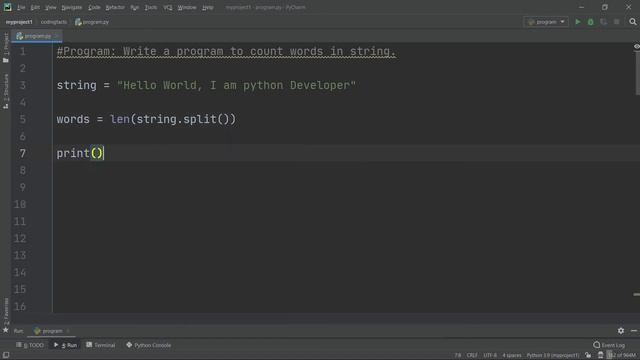Click the PyCharm logo icon in title bar
This screenshot has width=640, height=360.
click(x=7, y=7)
